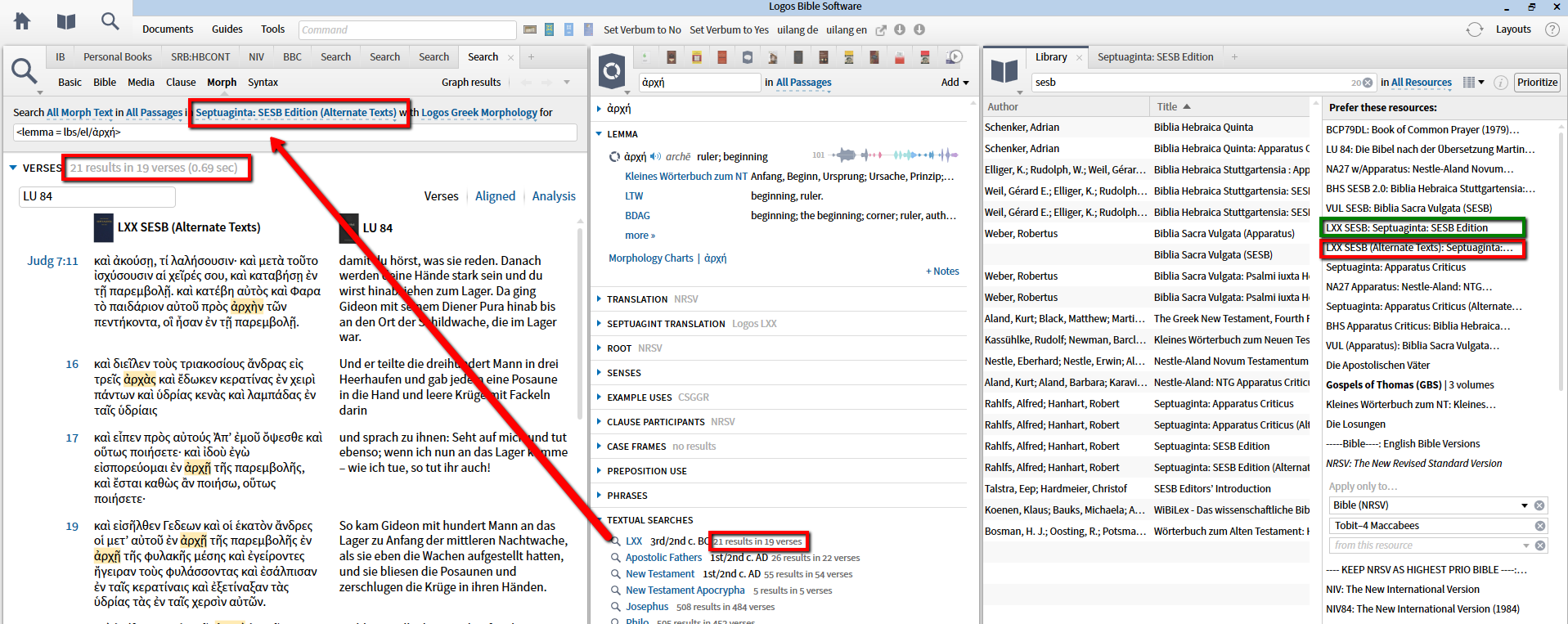Remove the Bible (NRSV) apply-only filter

[1539, 505]
